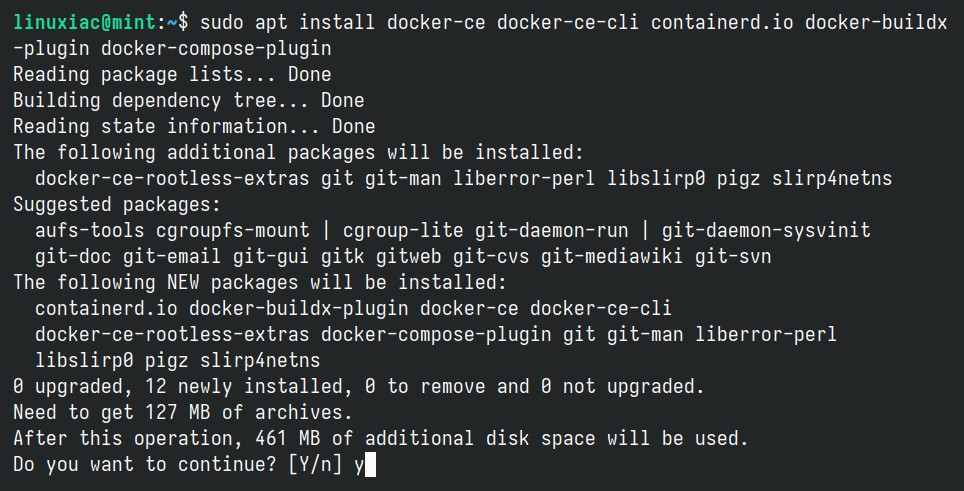Click git-daemon-sysvinit in suggested packages
The height and width of the screenshot is (491, 964).
(766, 230)
